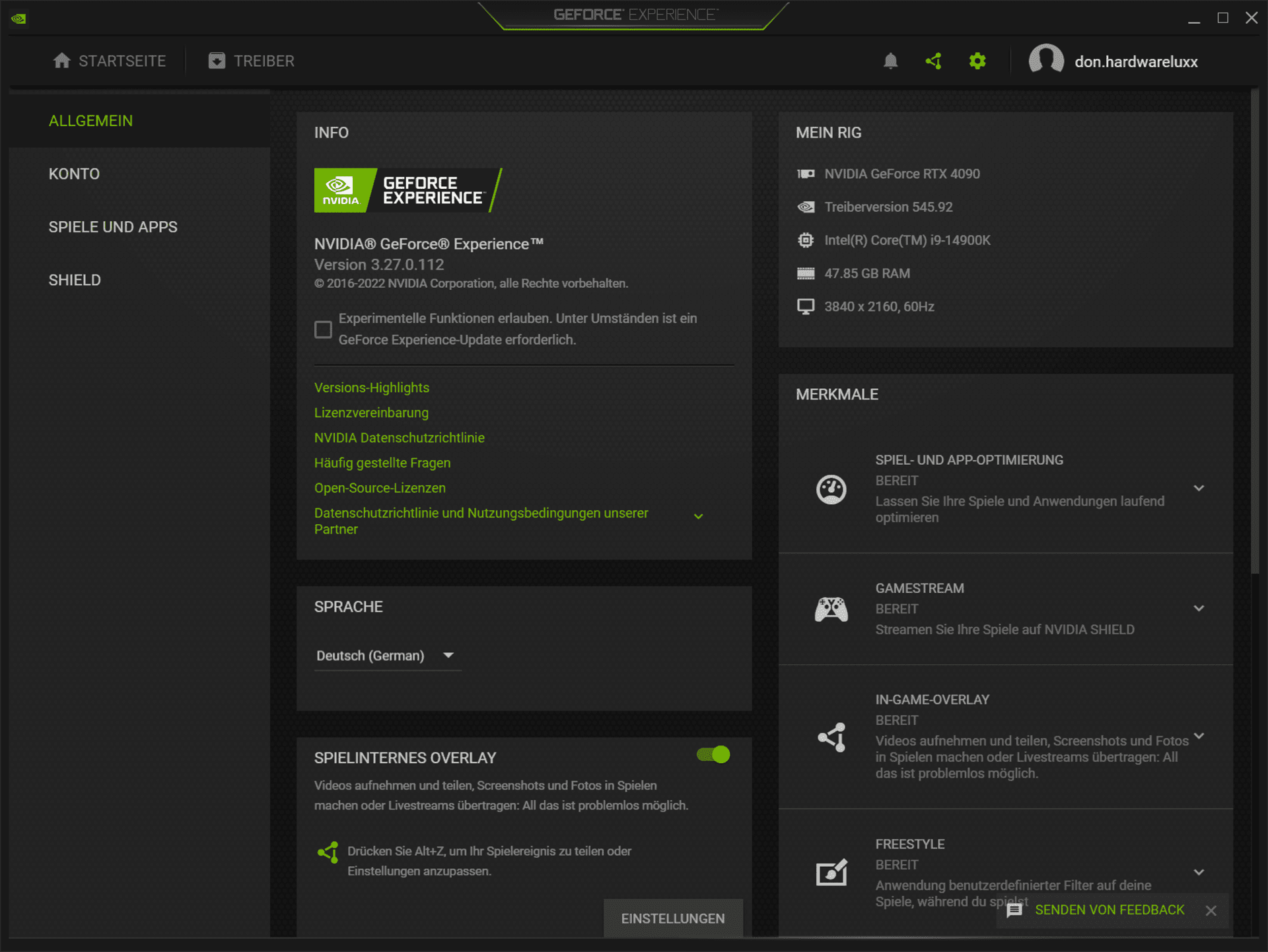Viewport: 1268px width, 952px height.
Task: Click the '3840 x 2160, 60Hz' text
Action: (879, 306)
